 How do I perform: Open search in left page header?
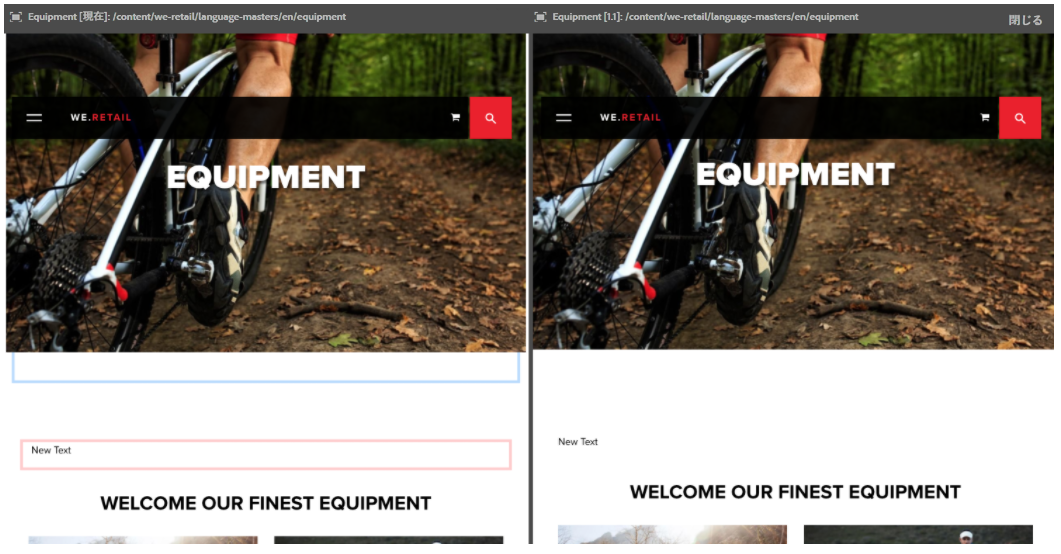point(491,118)
